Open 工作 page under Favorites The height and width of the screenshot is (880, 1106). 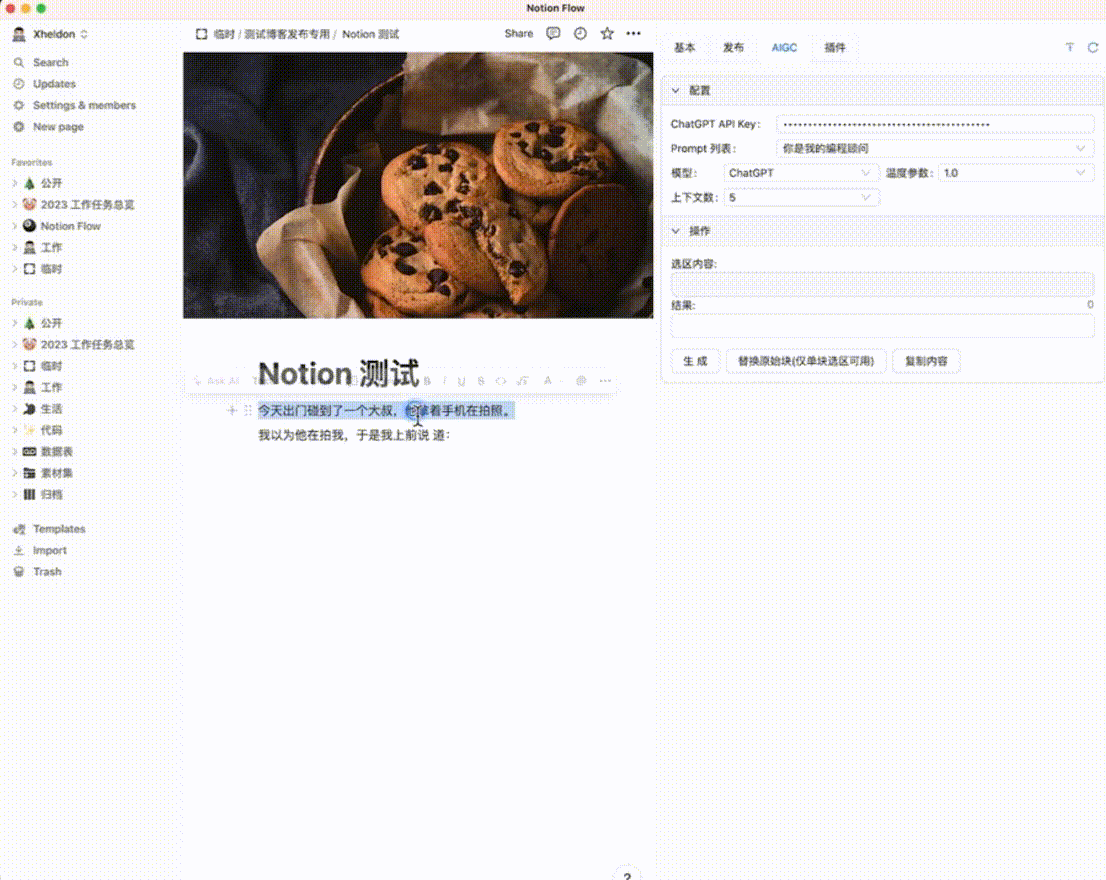51,248
